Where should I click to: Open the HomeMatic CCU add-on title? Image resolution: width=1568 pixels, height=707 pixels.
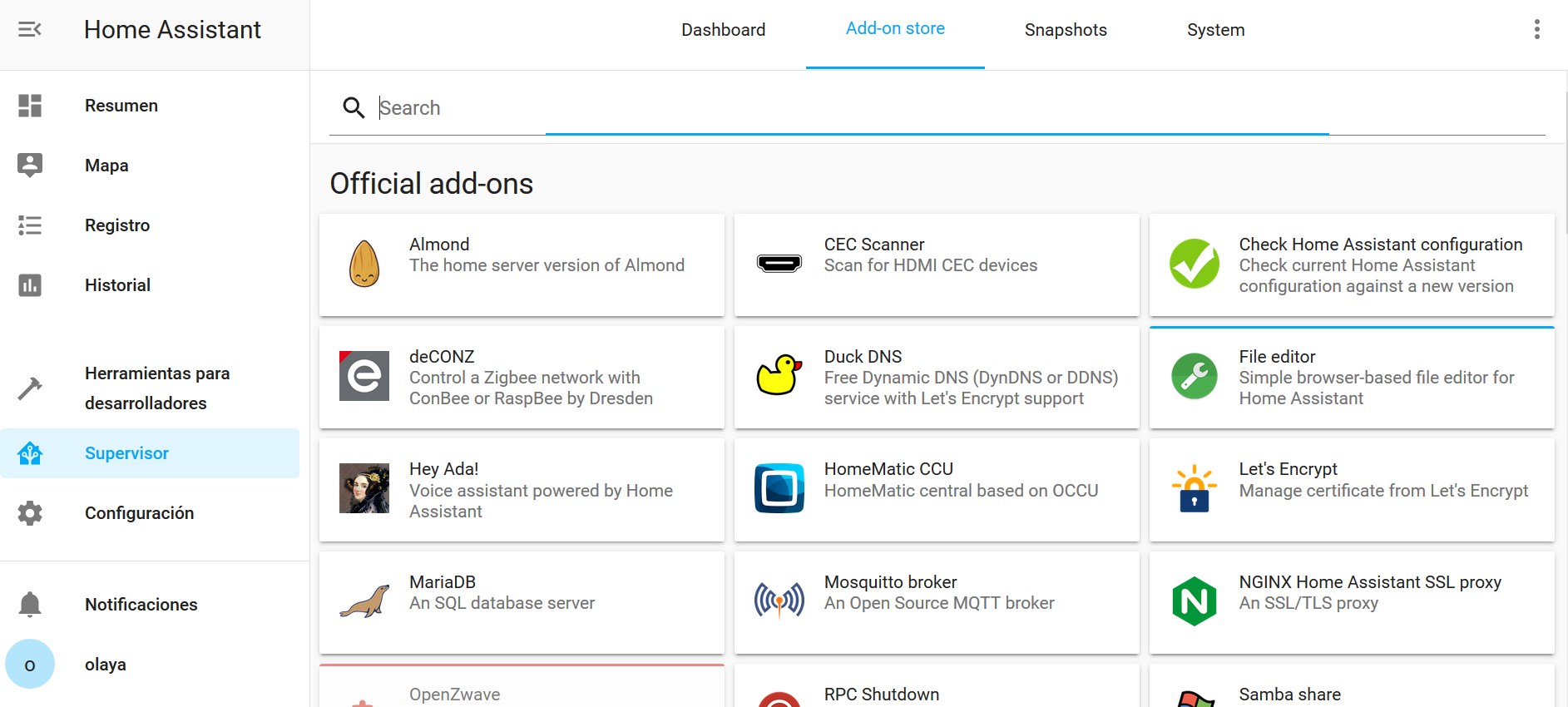(888, 469)
